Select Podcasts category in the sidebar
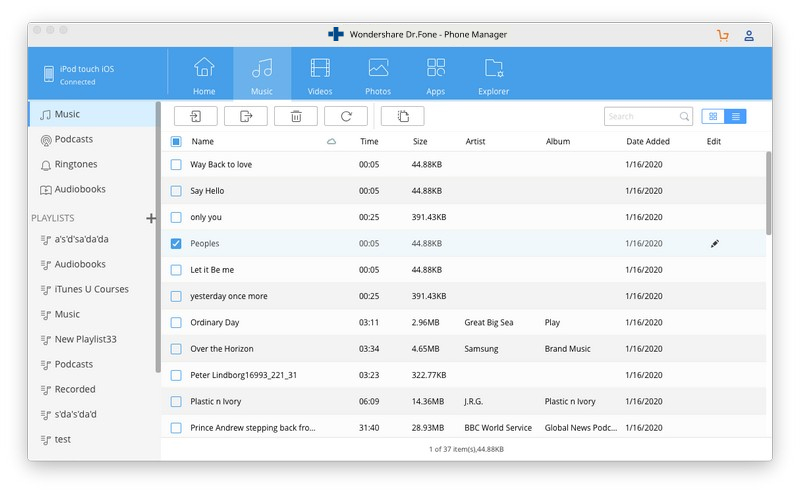 [92, 139]
